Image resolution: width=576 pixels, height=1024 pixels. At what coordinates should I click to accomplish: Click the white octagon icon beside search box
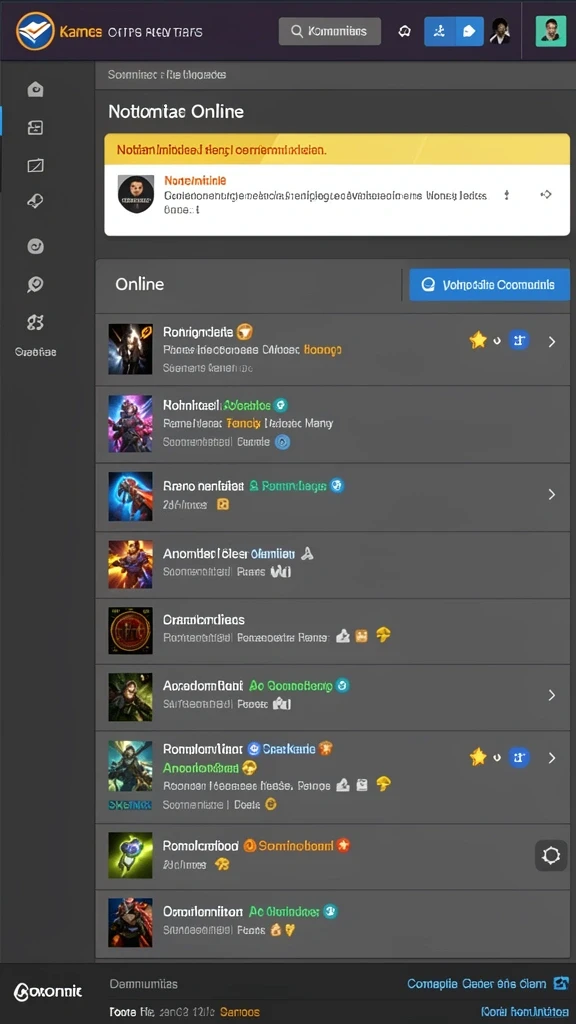(x=404, y=31)
